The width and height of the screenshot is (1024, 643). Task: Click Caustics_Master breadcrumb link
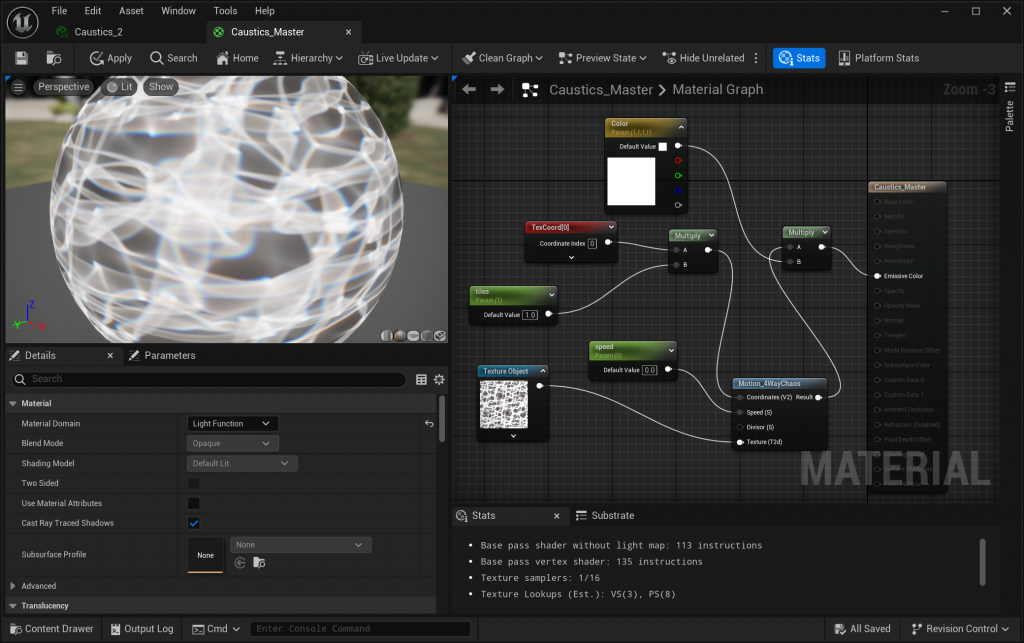pyautogui.click(x=601, y=90)
